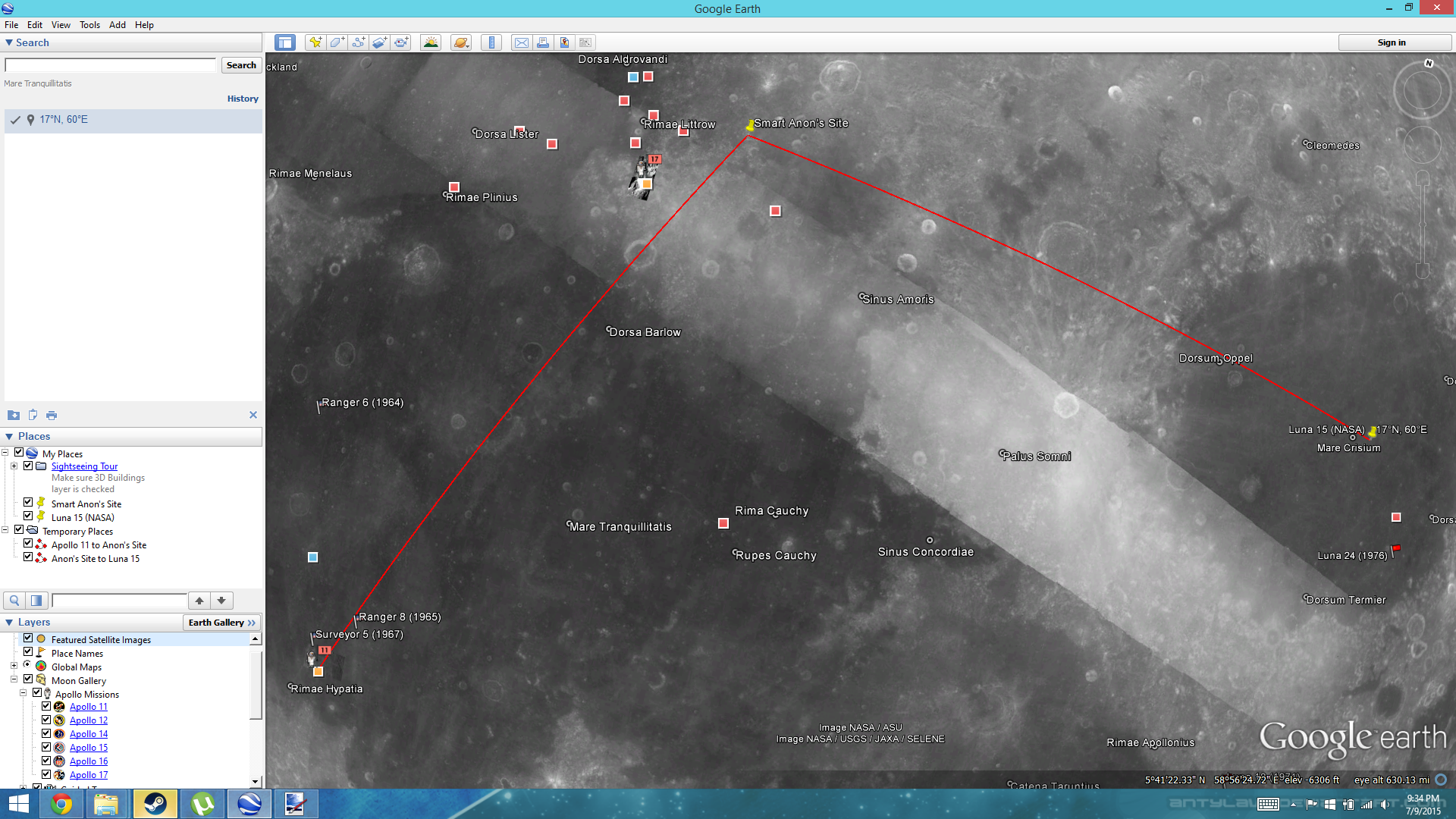This screenshot has width=1456, height=819.
Task: Click the zoom slider on the map
Action: tap(1423, 224)
